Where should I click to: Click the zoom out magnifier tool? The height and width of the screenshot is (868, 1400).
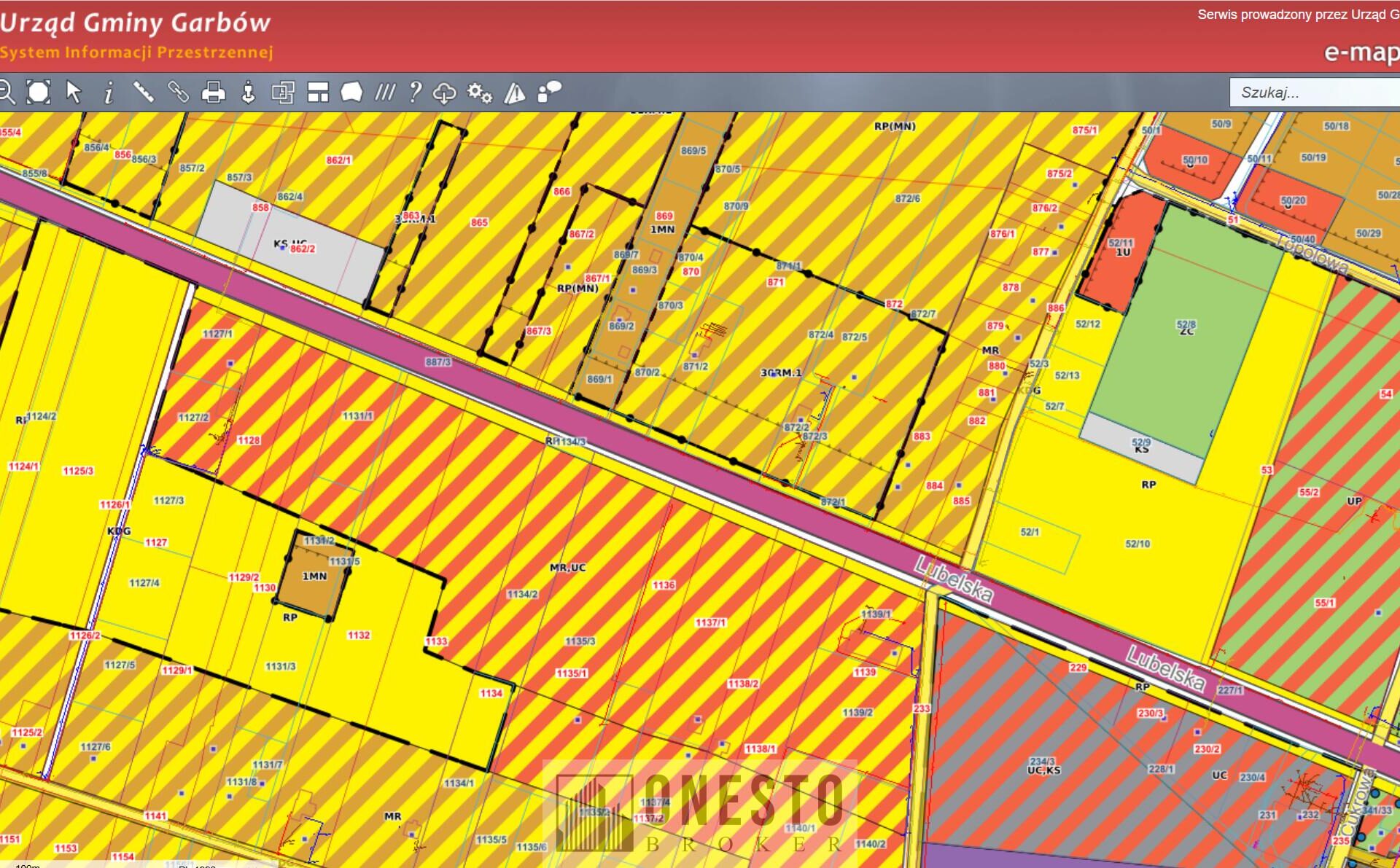click(6, 93)
